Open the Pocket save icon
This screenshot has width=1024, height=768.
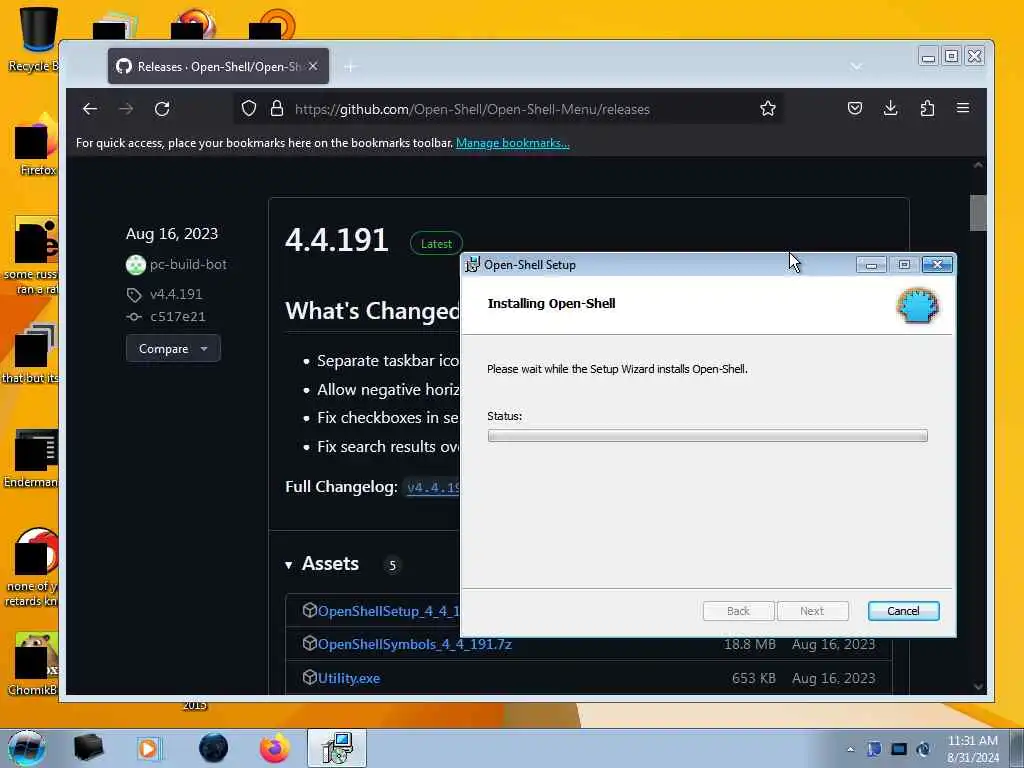(x=855, y=108)
